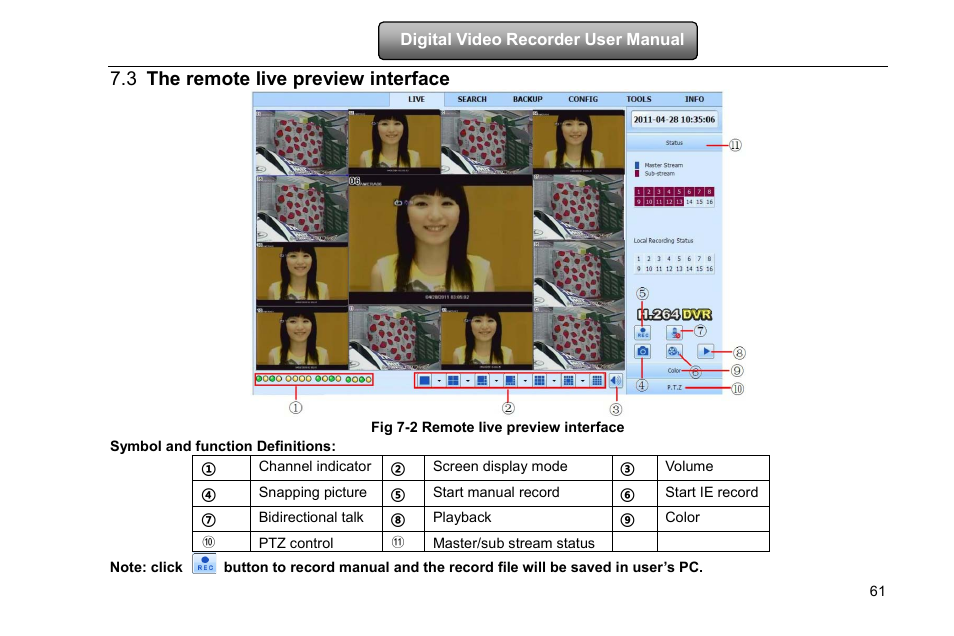Open the SEARCH tab
Image resolution: width=954 pixels, height=636 pixels.
[x=472, y=99]
